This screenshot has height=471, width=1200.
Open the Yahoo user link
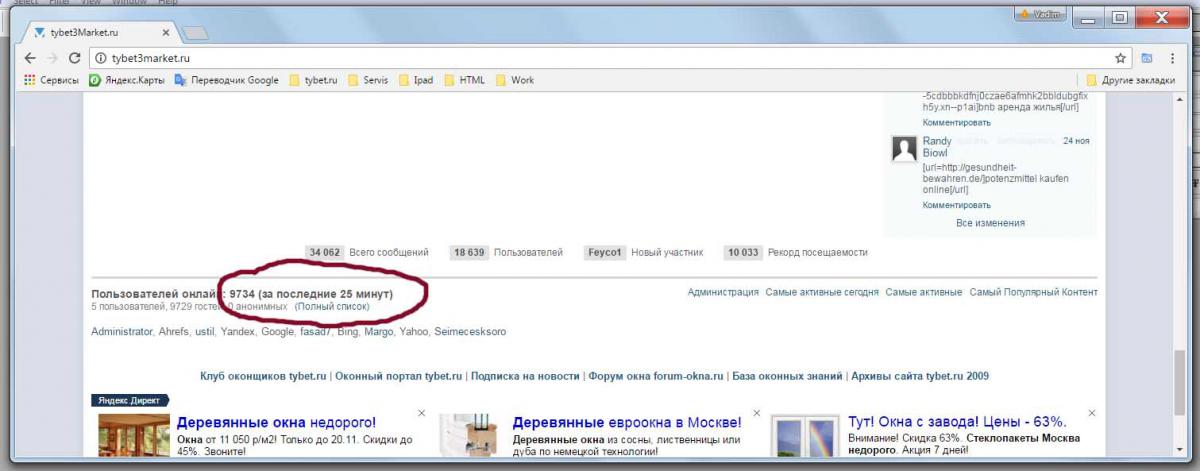413,331
